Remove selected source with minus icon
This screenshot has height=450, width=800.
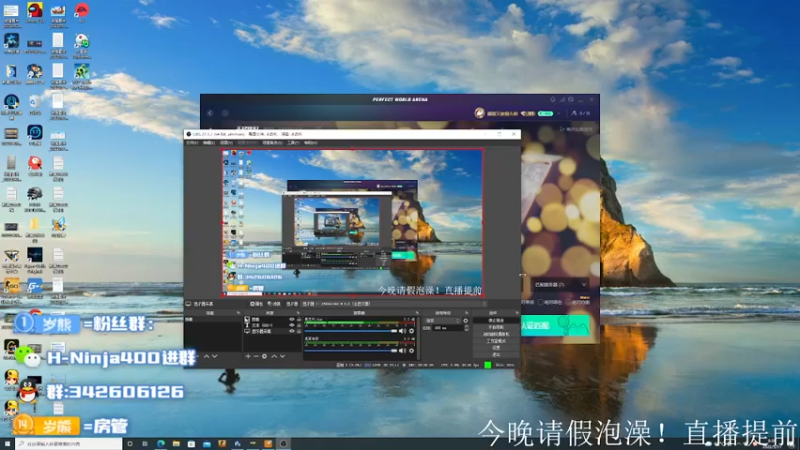point(256,356)
